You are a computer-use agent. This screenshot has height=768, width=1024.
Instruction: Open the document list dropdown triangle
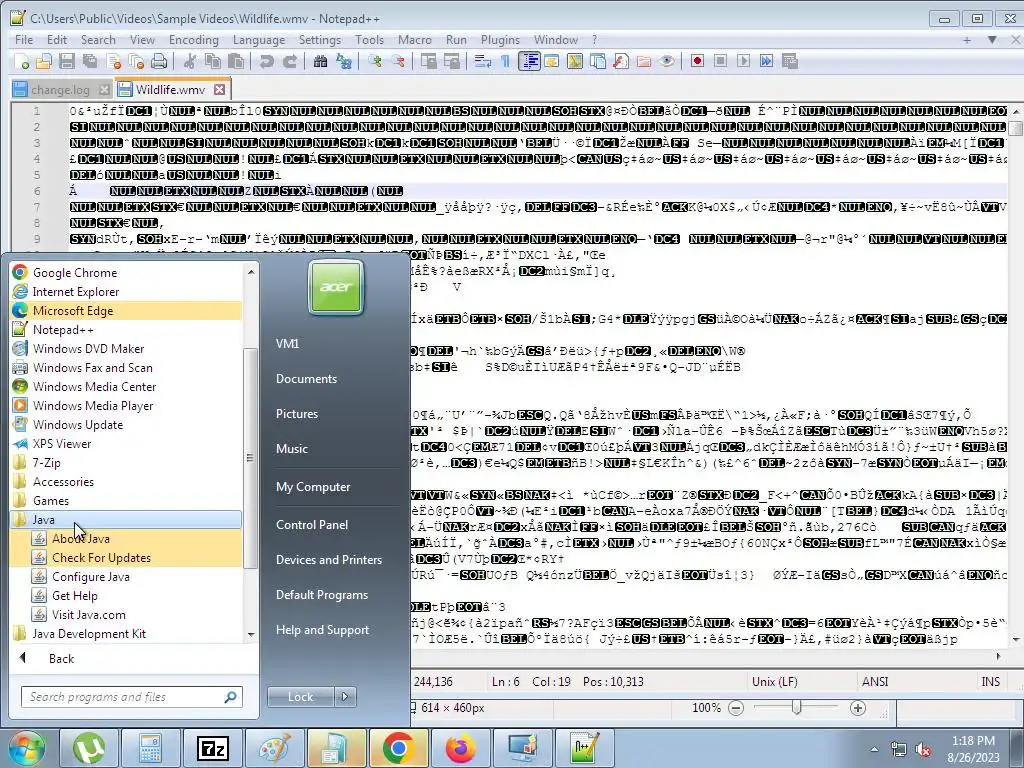991,40
